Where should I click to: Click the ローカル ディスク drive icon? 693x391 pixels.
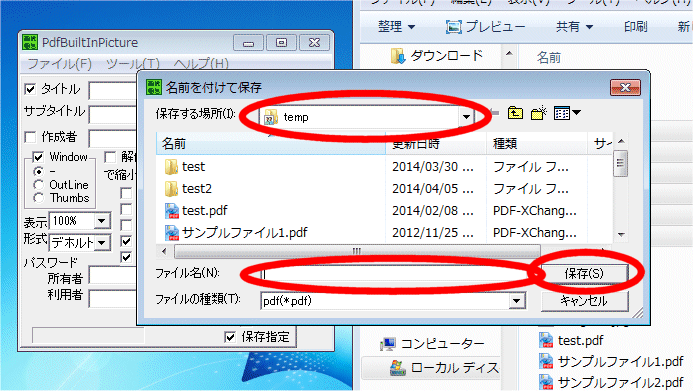click(398, 368)
